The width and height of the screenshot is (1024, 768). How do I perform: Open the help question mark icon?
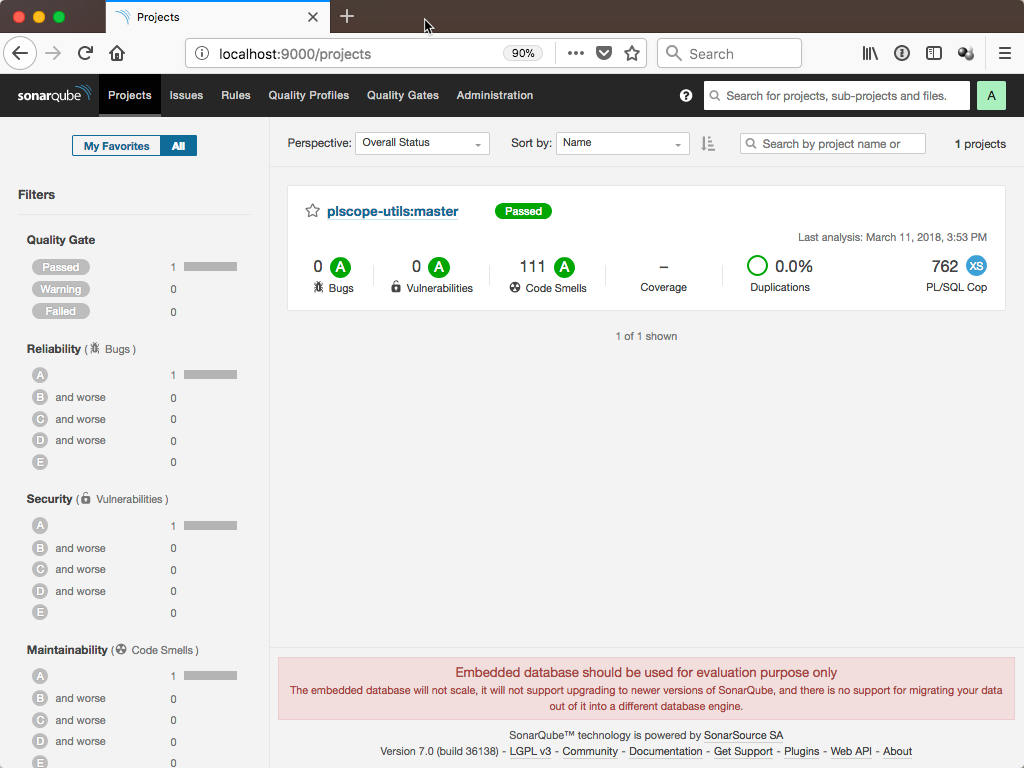point(686,95)
